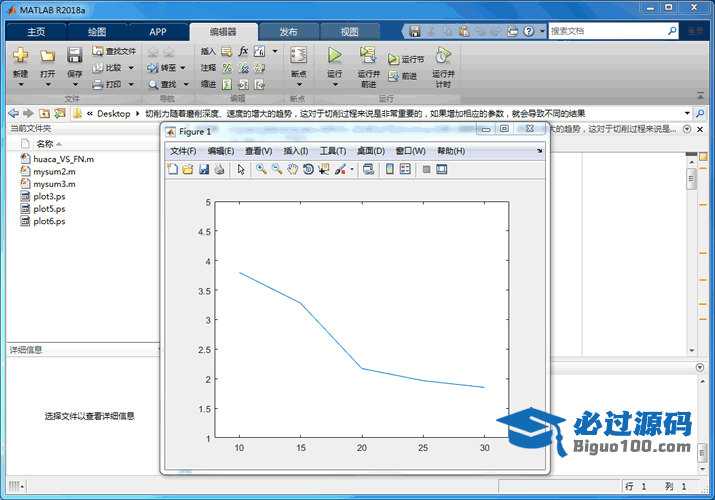Open the 工具(T) menu in Figure window
Viewport: 715px width, 500px height.
[333, 151]
